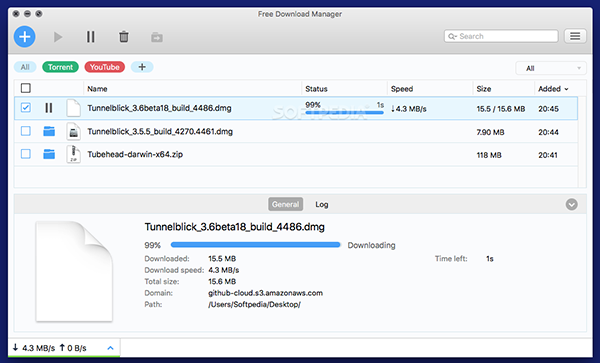This screenshot has height=363, width=600.
Task: Select the General tab
Action: pos(285,204)
